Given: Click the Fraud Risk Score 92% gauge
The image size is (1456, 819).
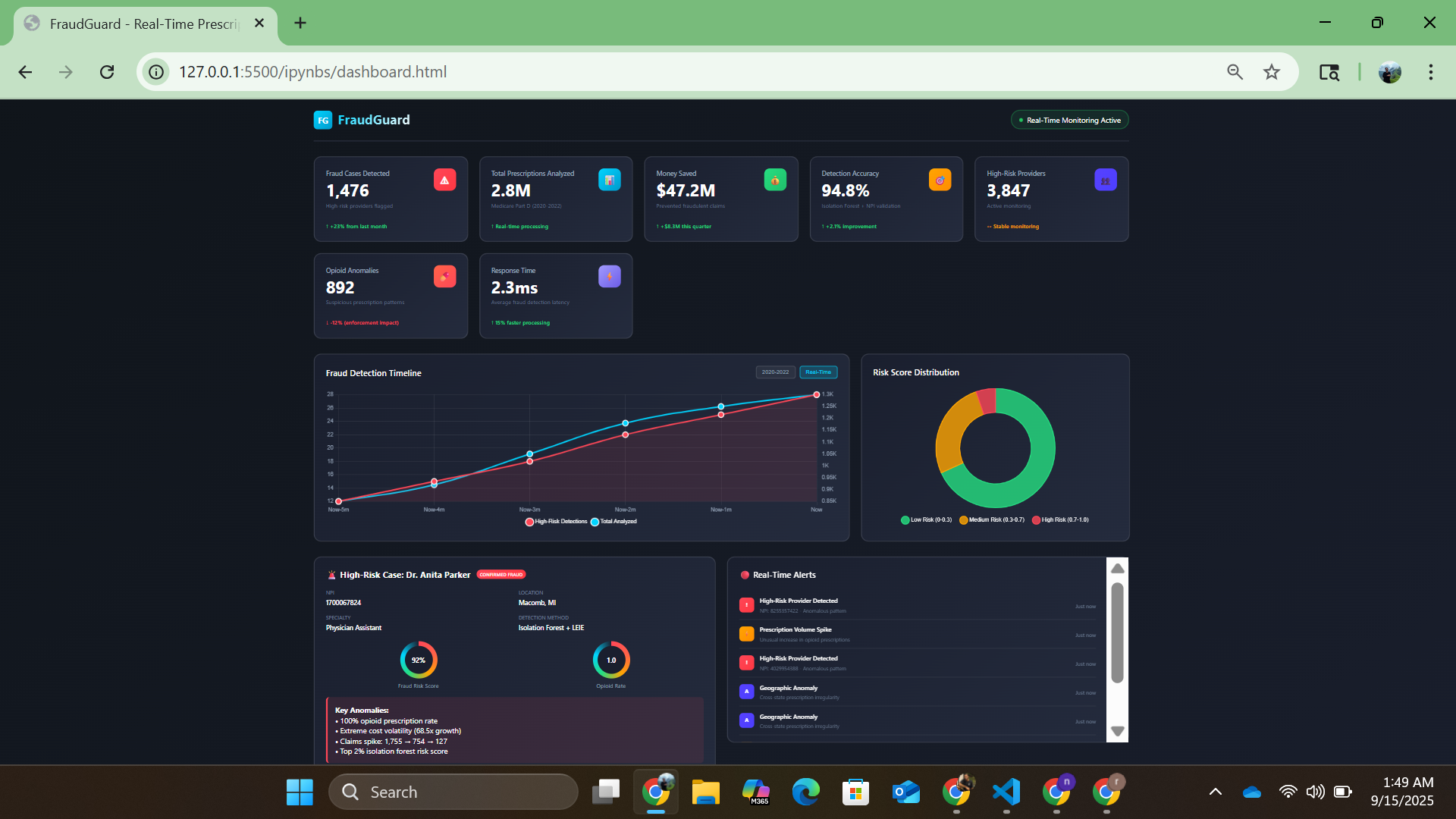Looking at the screenshot, I should click(419, 660).
